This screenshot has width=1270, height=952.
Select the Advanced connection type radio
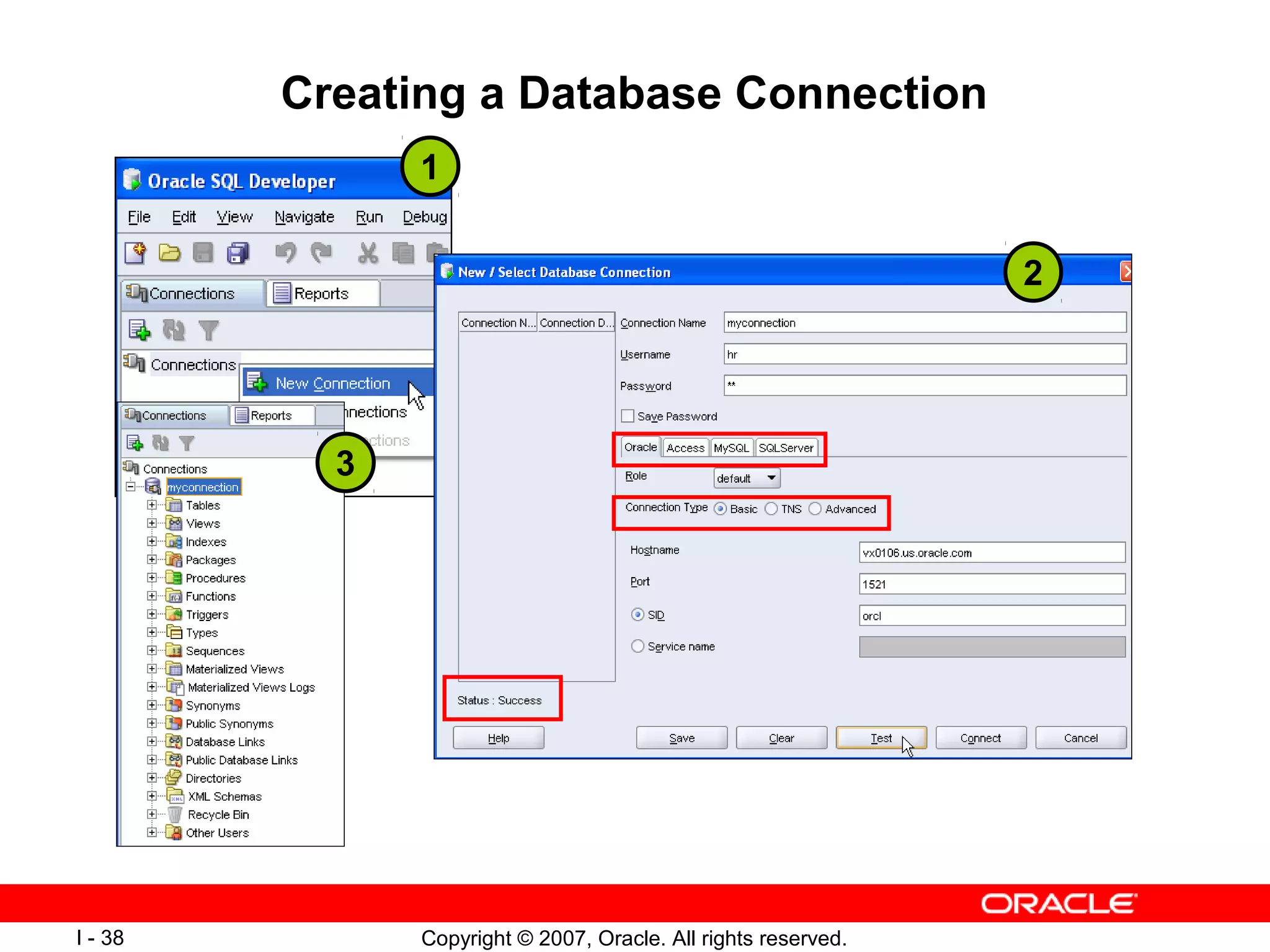(815, 509)
